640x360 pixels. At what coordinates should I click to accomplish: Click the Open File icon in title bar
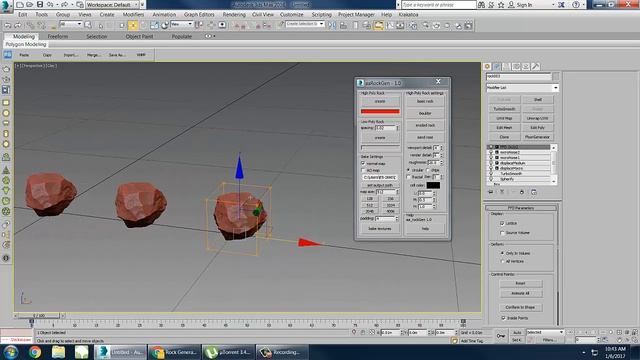30,4
